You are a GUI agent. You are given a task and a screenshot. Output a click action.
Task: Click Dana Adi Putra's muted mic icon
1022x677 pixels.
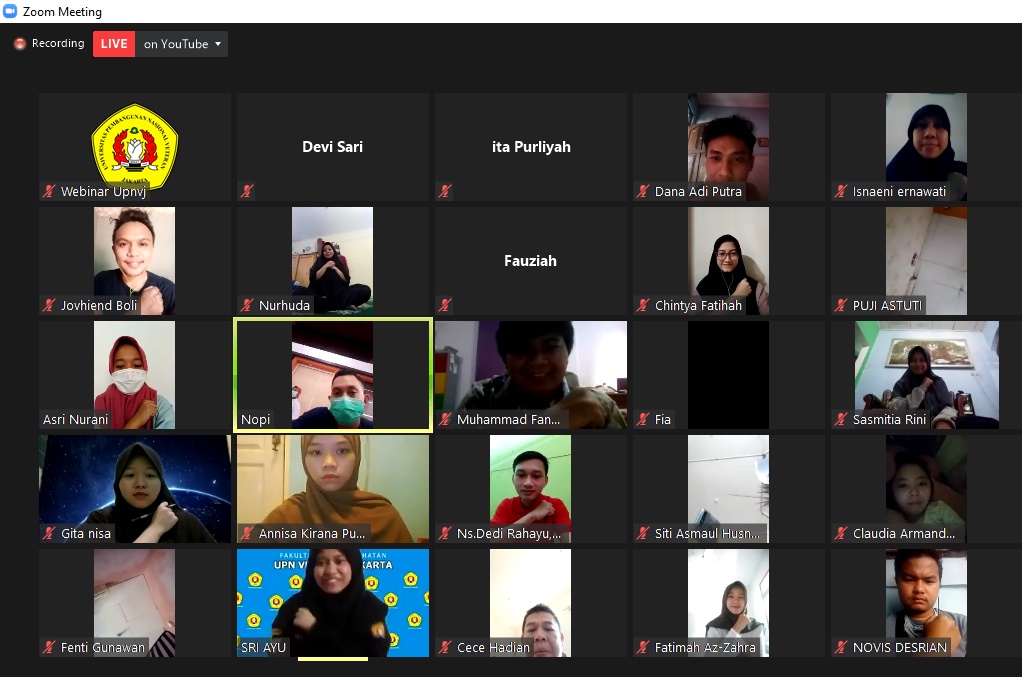(x=643, y=191)
